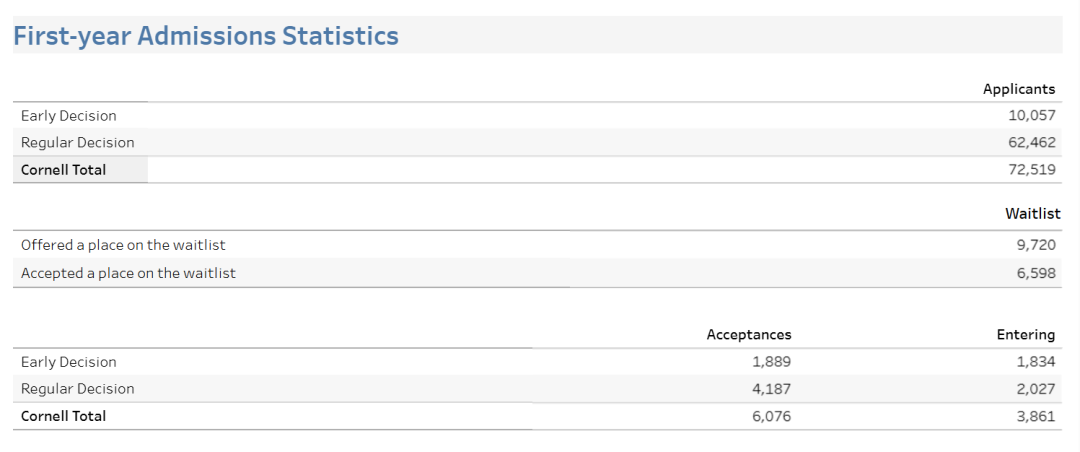Select the Entering column header

pos(1025,335)
